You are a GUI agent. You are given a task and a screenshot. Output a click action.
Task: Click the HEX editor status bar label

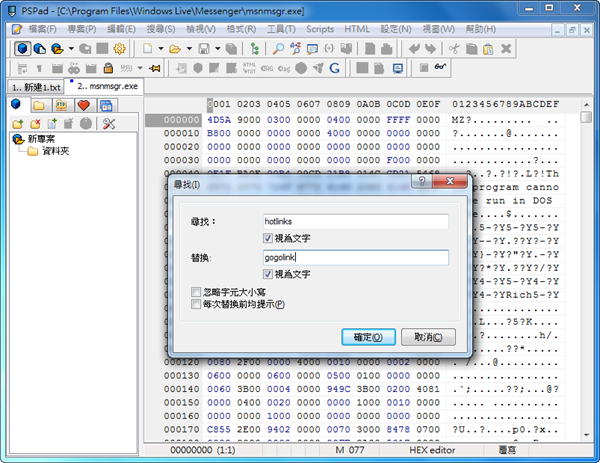(432, 450)
